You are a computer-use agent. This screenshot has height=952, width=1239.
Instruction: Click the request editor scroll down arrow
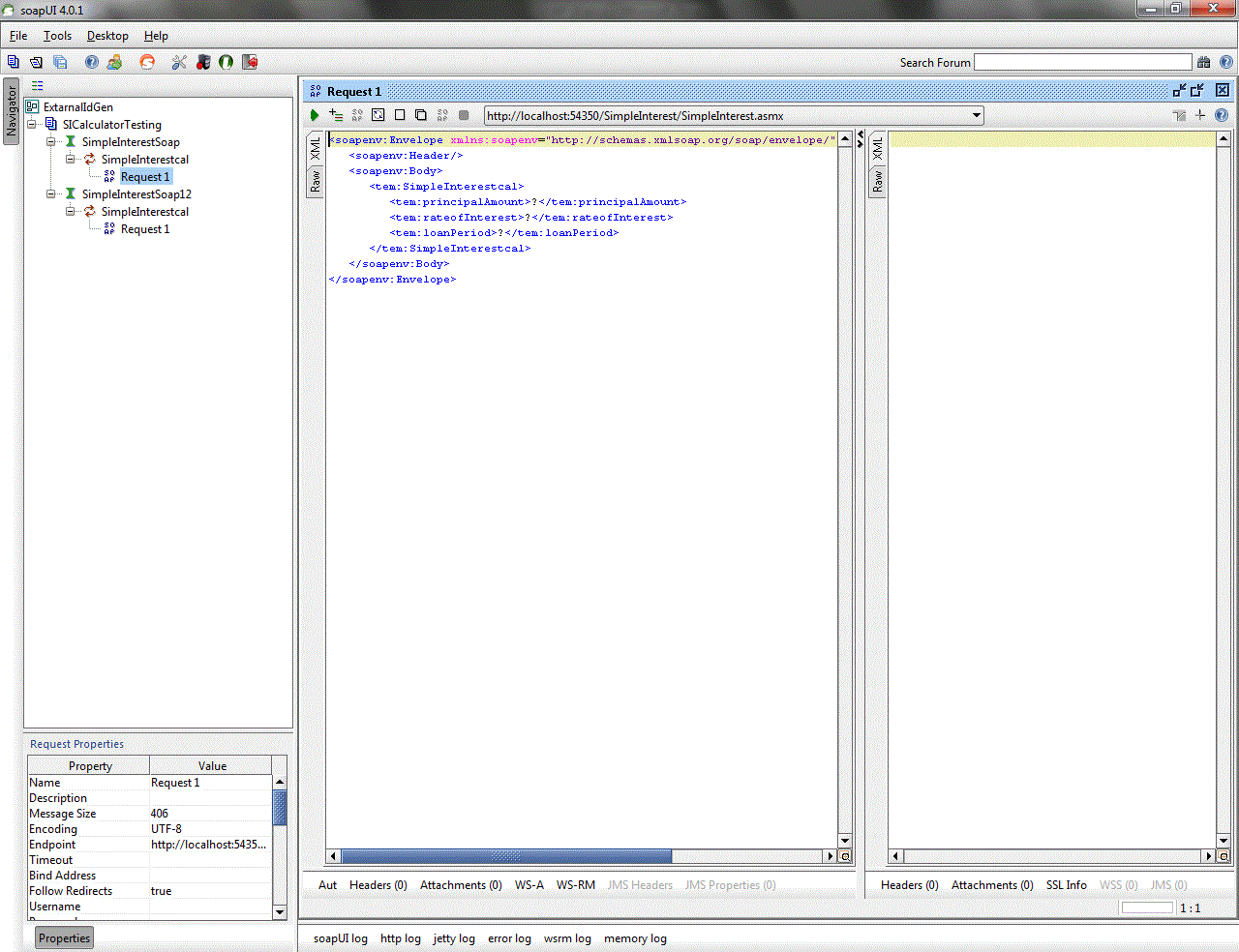(845, 841)
